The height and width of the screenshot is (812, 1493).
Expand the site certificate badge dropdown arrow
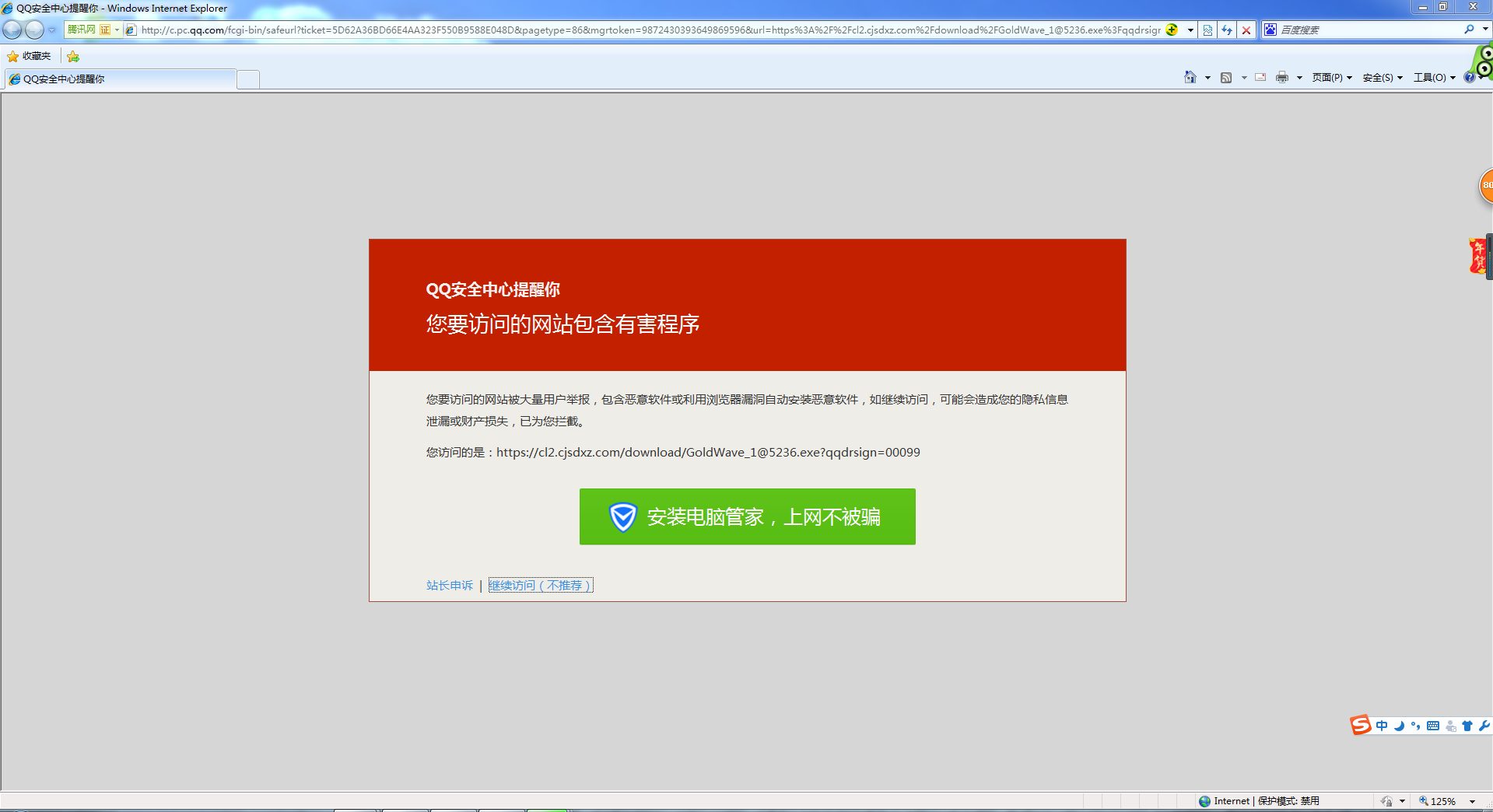[117, 30]
